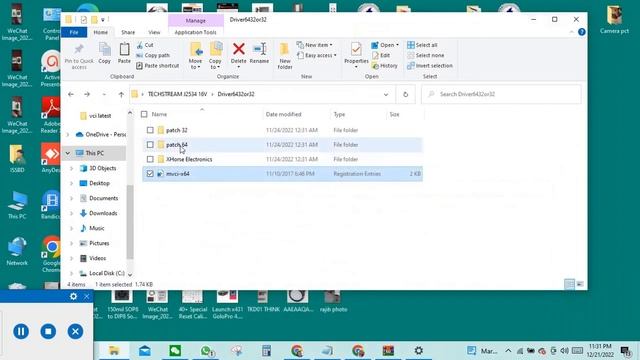Click Select all in ribbon
This screenshot has width=640, height=360.
pos(422,45)
